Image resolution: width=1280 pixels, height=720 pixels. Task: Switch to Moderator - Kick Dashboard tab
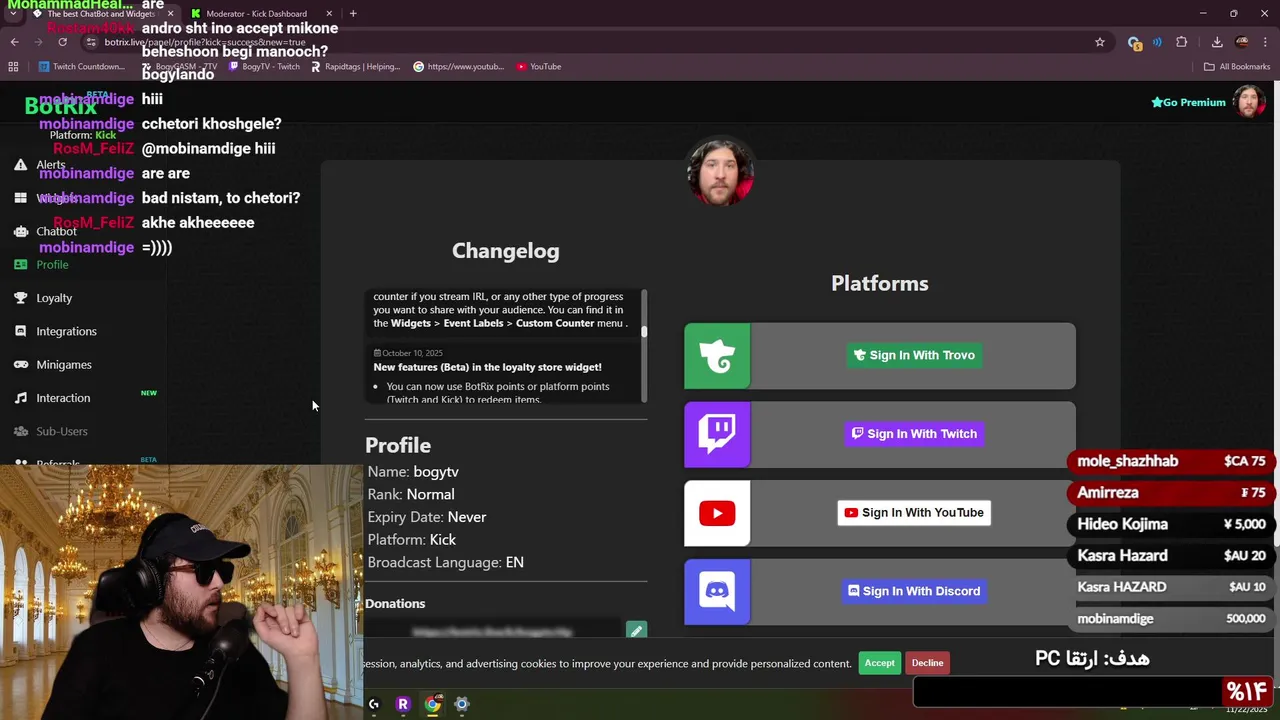tap(256, 14)
